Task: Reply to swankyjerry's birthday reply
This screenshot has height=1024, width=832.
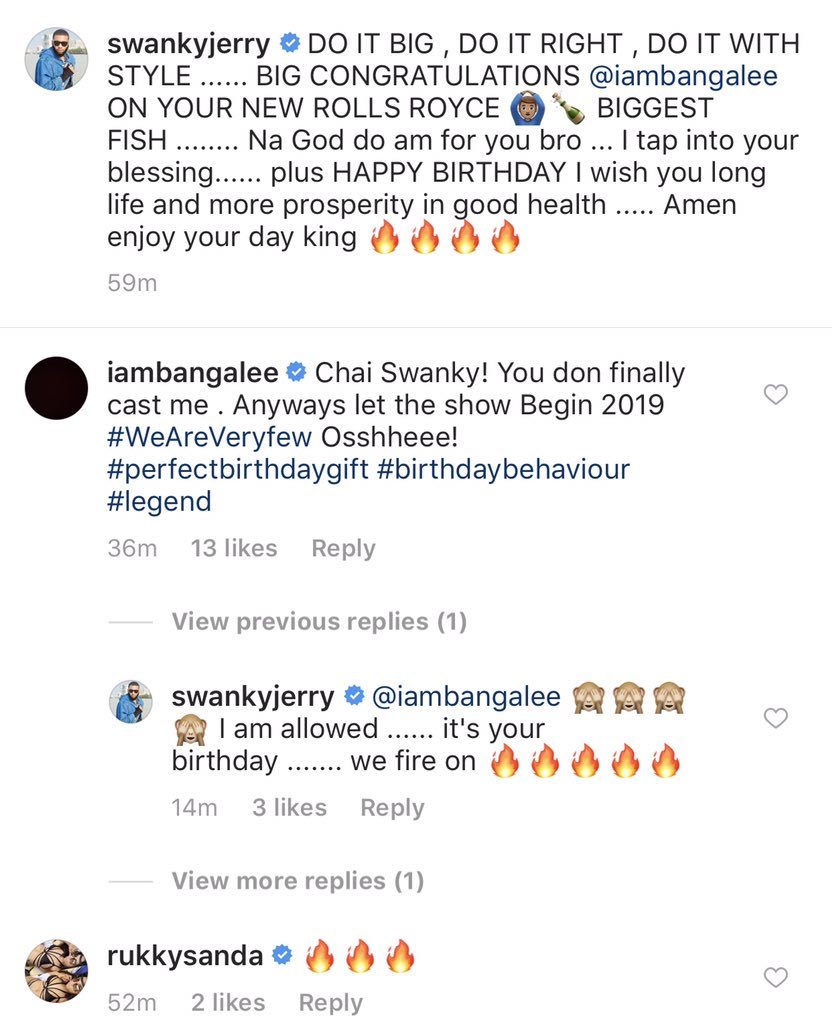Action: click(x=392, y=807)
